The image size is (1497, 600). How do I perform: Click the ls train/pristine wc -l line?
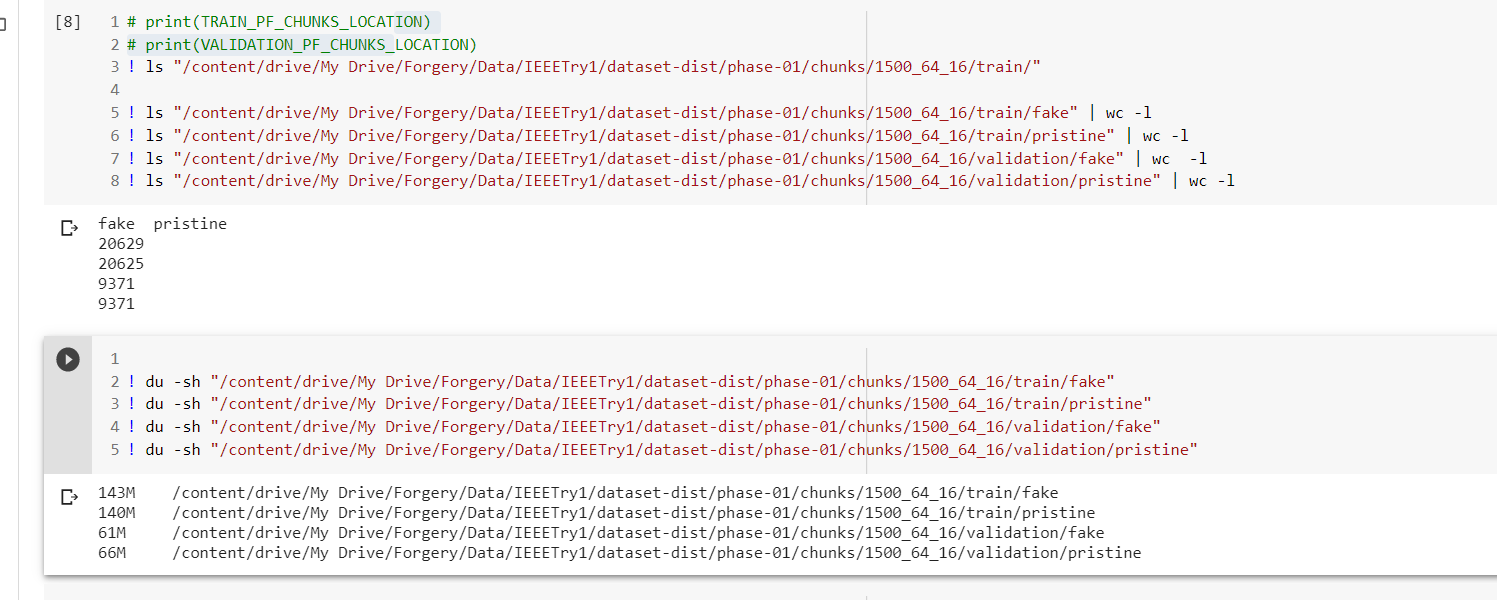(657, 135)
